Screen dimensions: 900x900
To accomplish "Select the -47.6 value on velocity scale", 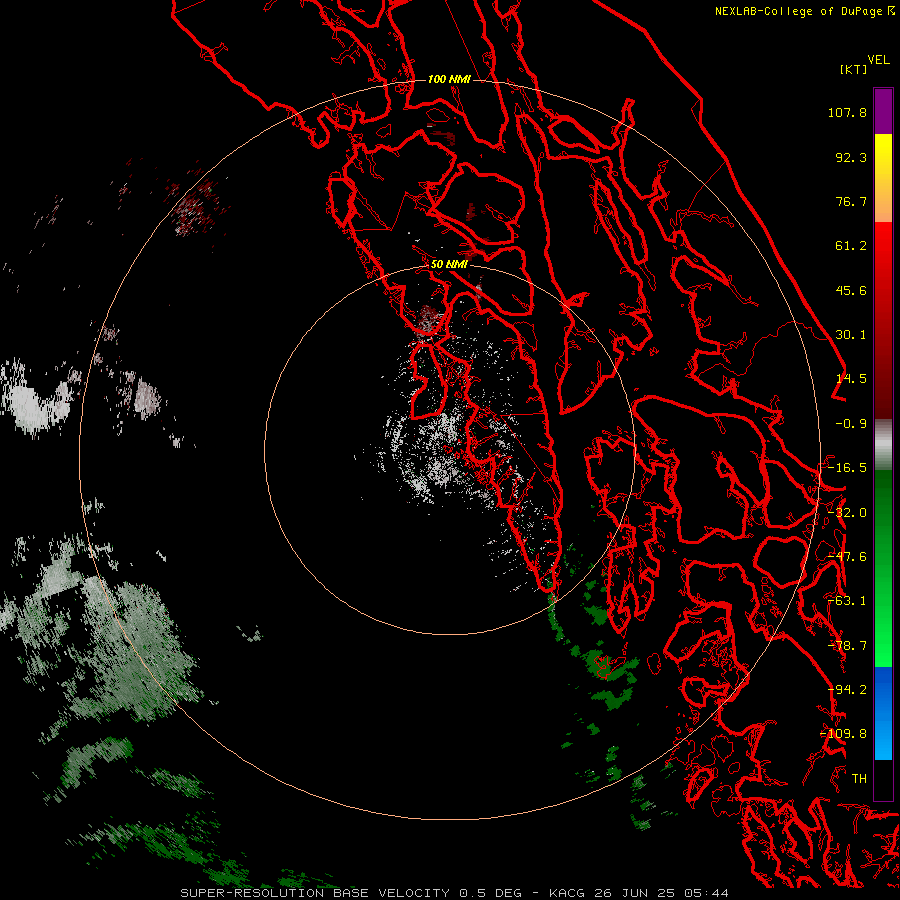I will tap(847, 557).
